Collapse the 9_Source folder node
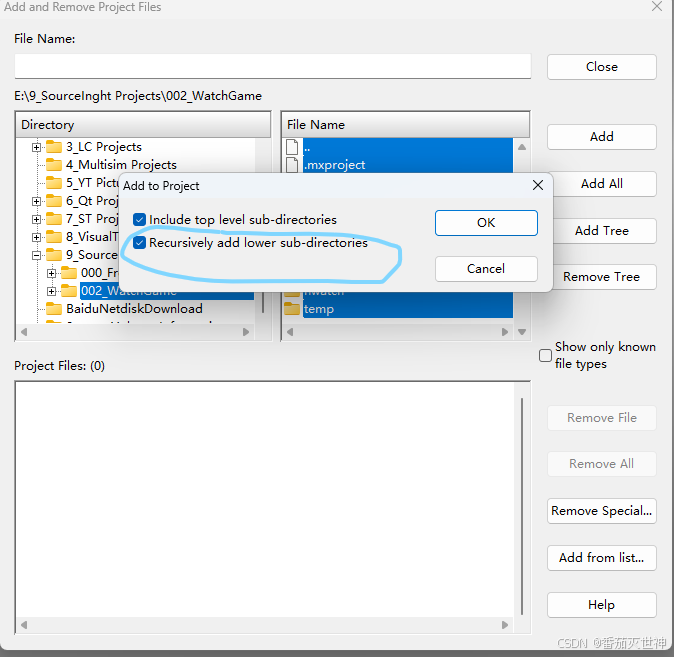Screen dimensions: 674x657 (x=37, y=255)
